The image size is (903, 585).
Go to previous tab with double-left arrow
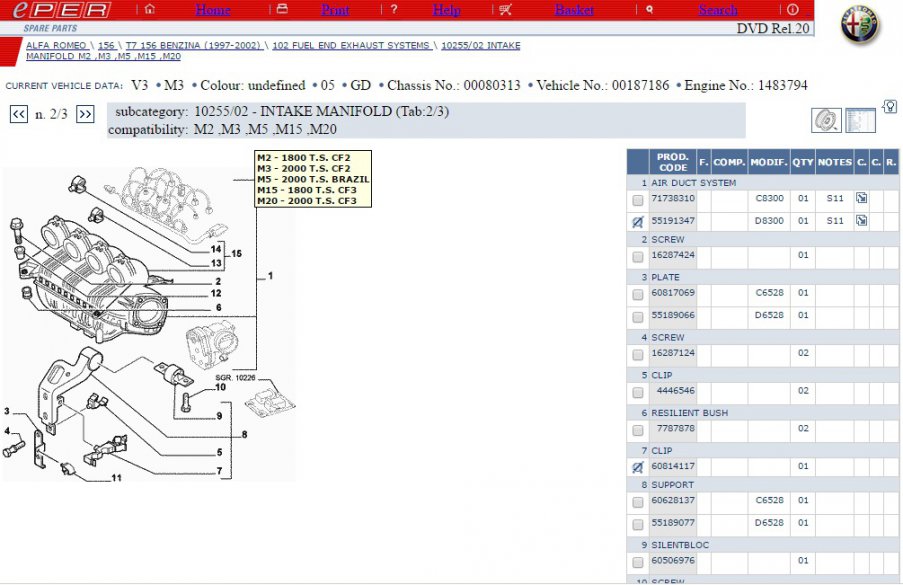tap(19, 114)
